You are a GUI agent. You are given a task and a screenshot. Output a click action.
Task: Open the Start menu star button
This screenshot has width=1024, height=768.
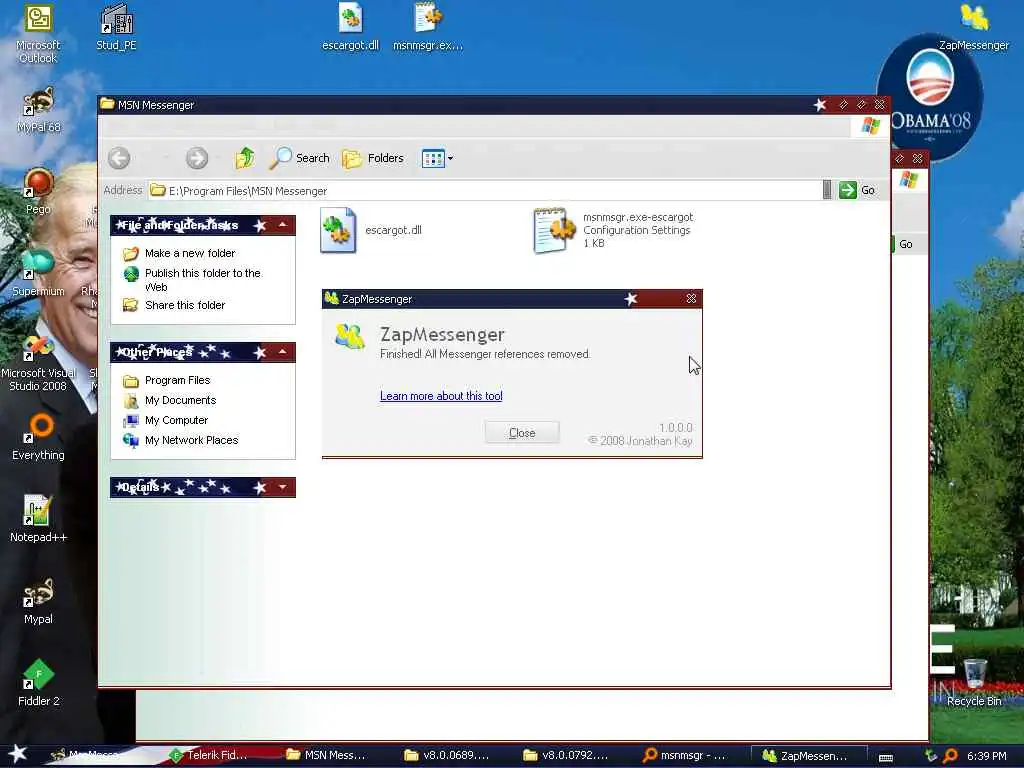[x=18, y=754]
